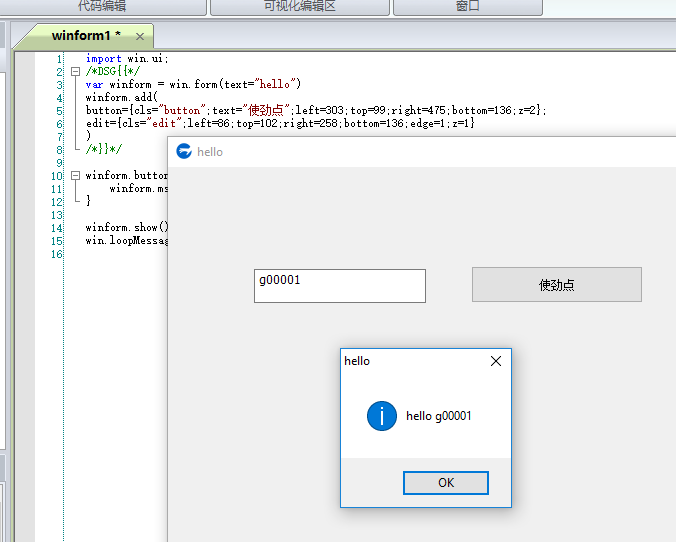Close the winform1 editor tab

(x=140, y=37)
